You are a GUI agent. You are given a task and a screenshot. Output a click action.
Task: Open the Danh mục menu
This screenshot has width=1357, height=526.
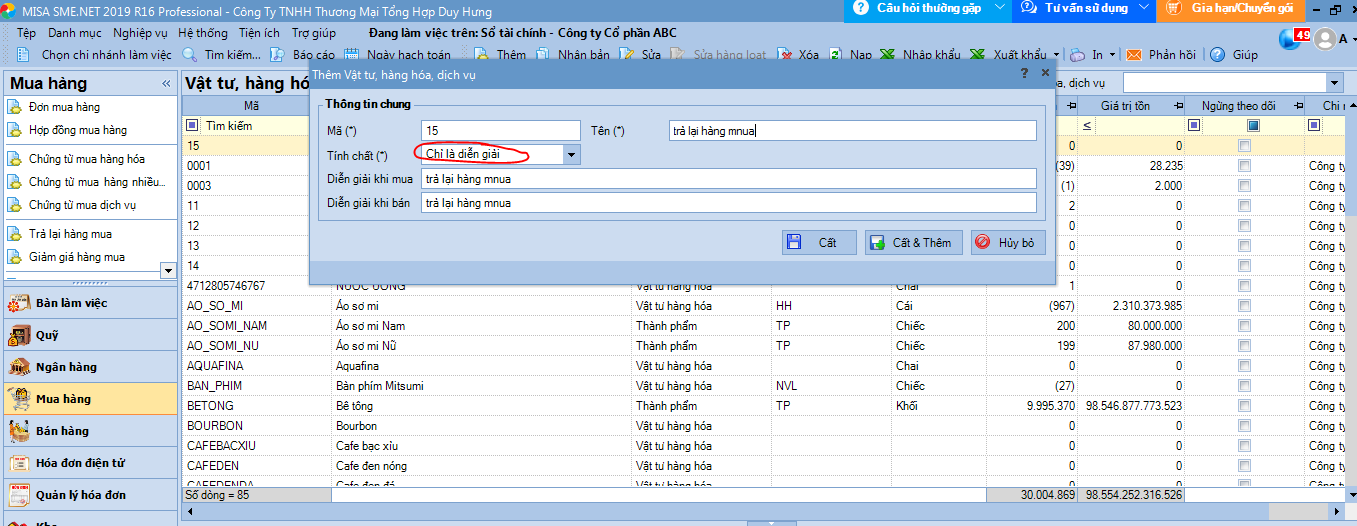(x=75, y=33)
